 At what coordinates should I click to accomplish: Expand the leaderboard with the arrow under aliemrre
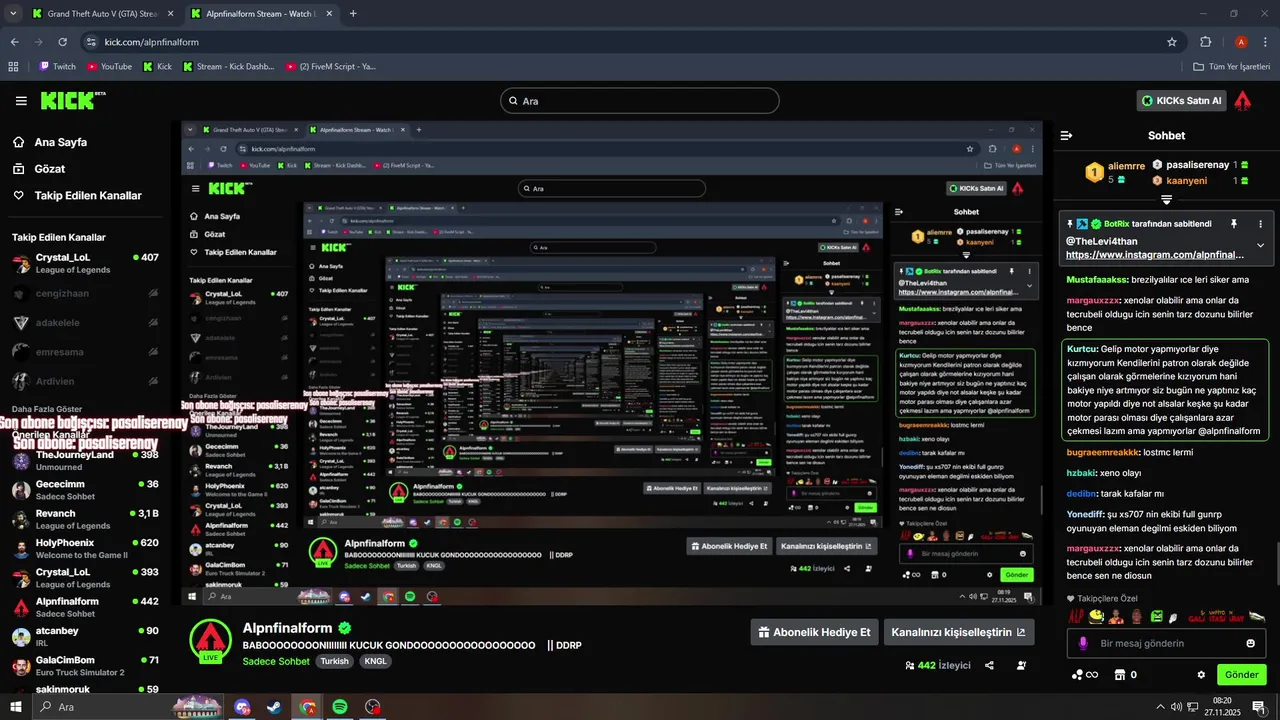tap(1166, 200)
